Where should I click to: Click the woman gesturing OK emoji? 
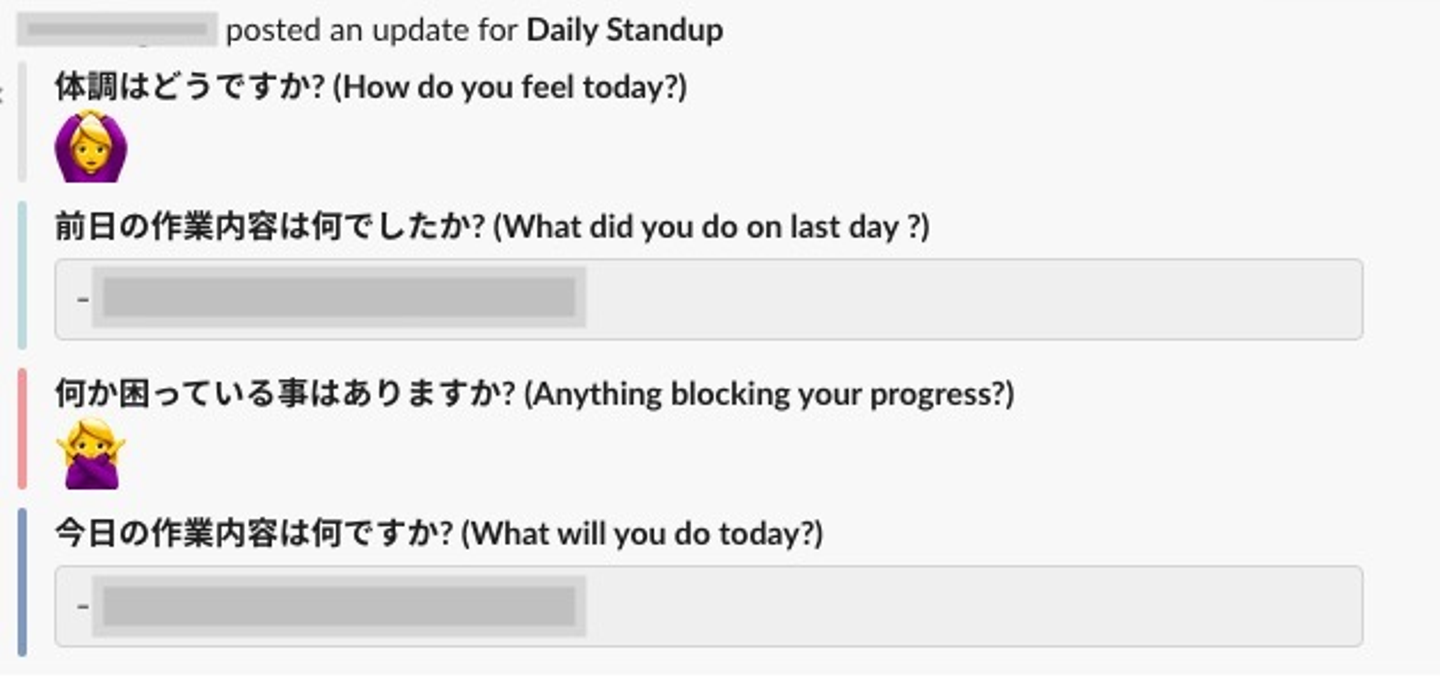pyautogui.click(x=90, y=148)
